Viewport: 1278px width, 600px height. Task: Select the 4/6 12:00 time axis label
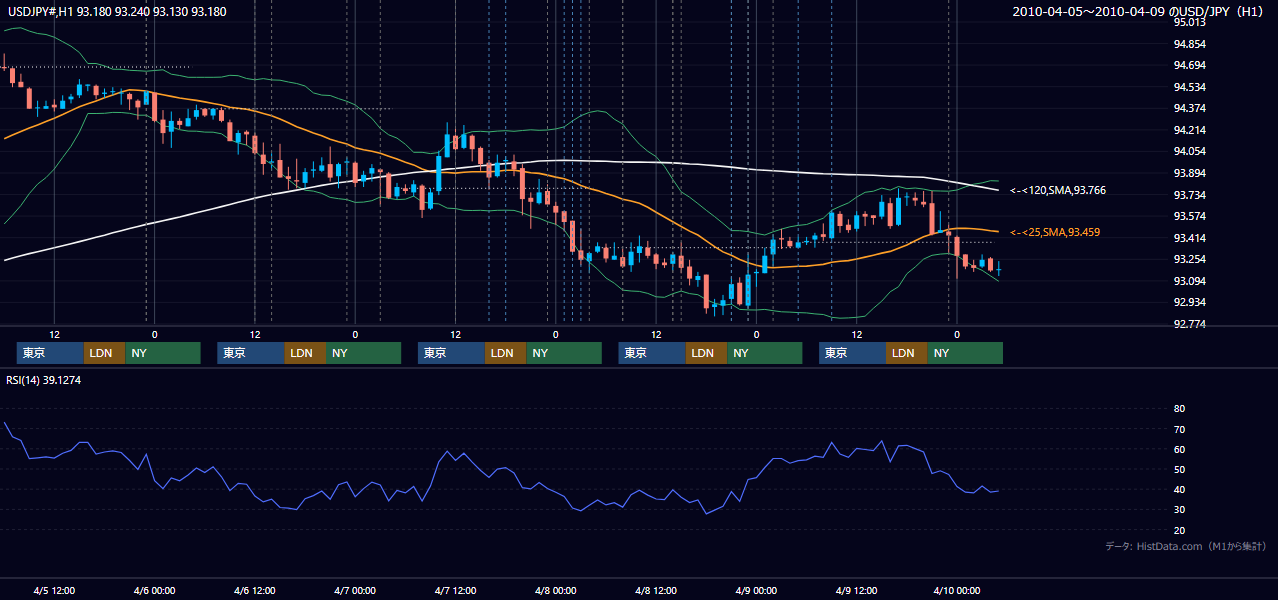(254, 590)
